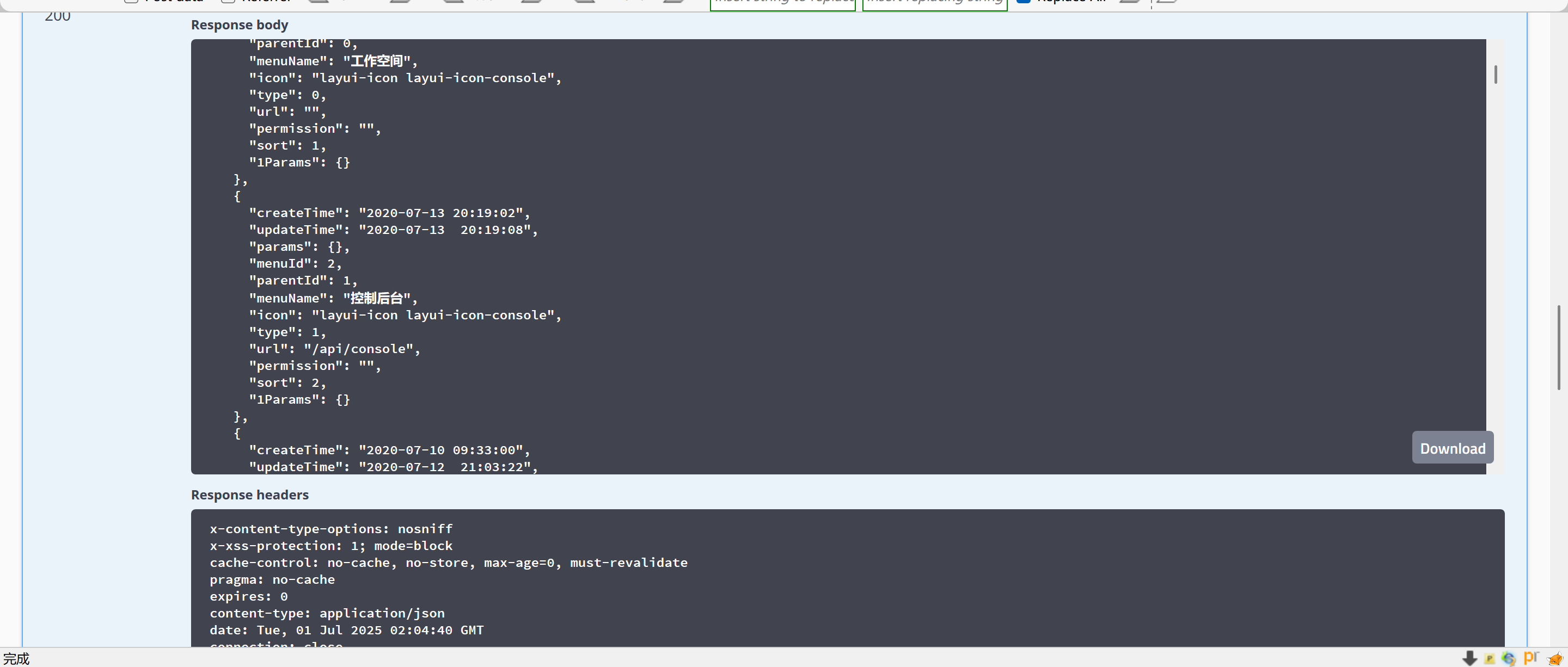
Task: Click the response body scrollbar thumb
Action: pos(1496,74)
